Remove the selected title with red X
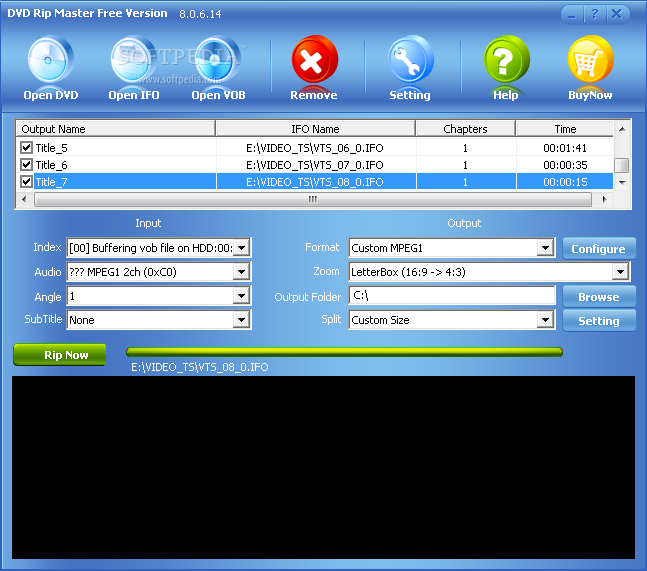Image resolution: width=647 pixels, height=571 pixels. (314, 60)
